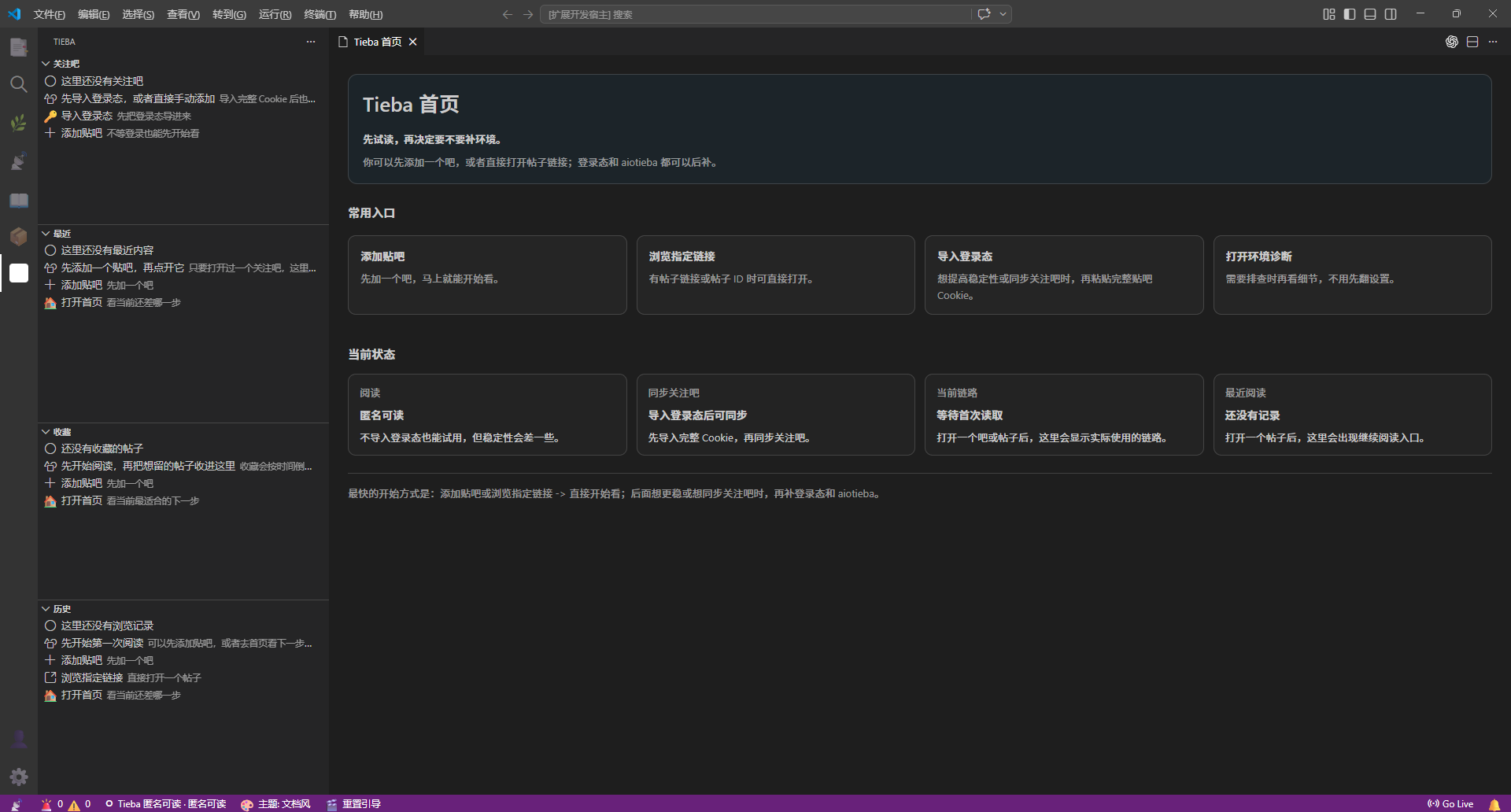This screenshot has height=812, width=1511.
Task: Open the 终端(T) menu
Action: pos(320,14)
